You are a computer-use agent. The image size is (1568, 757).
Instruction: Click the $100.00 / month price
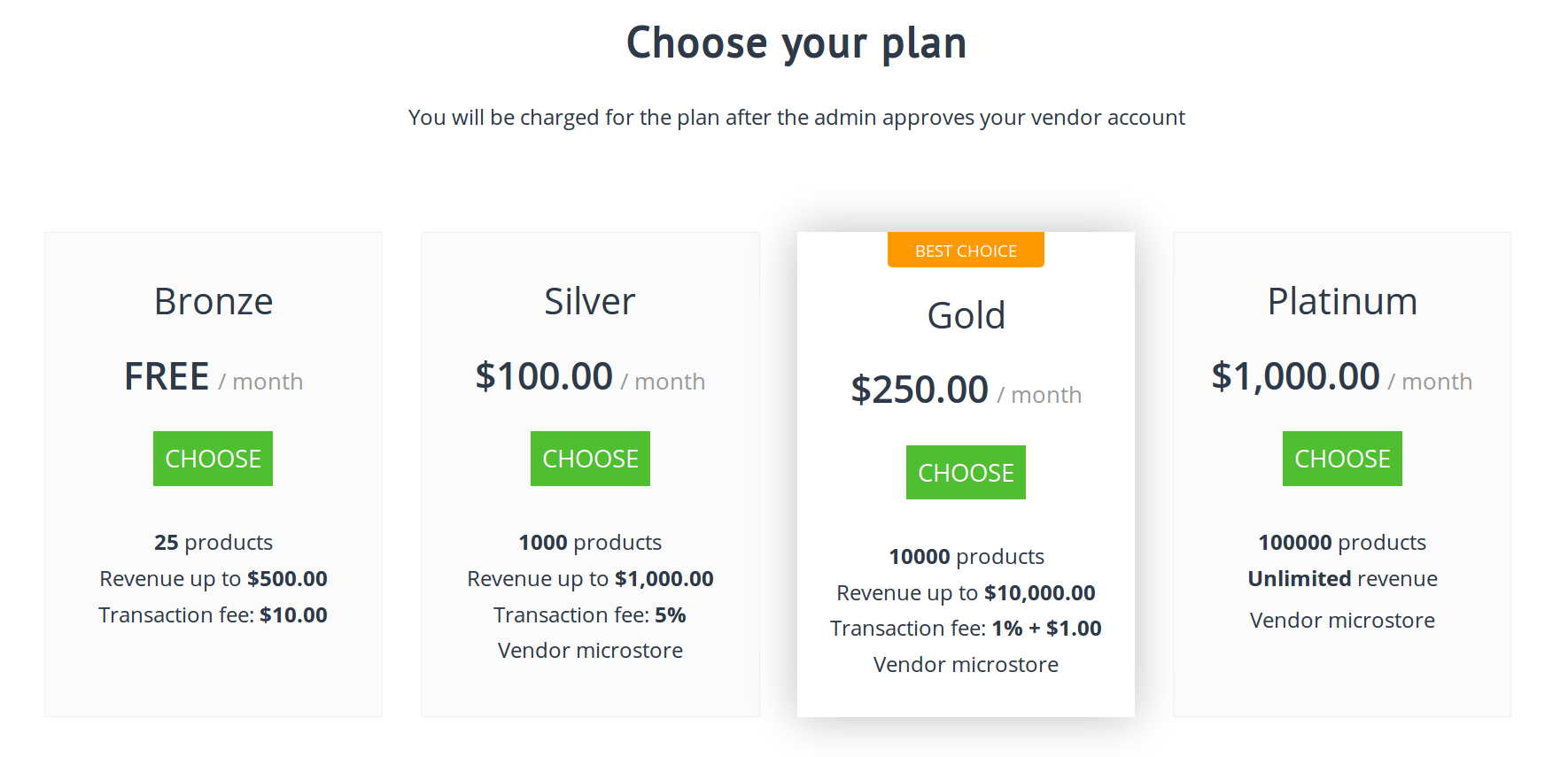point(590,377)
